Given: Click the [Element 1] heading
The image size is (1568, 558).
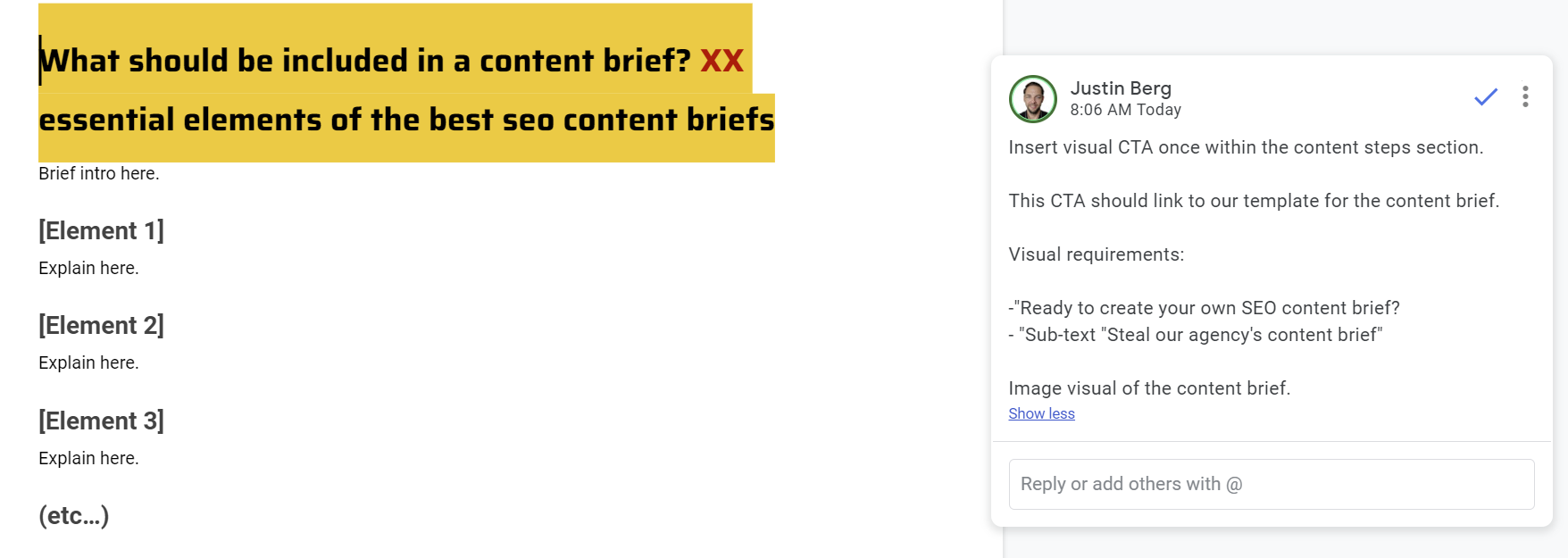Looking at the screenshot, I should coord(101,230).
